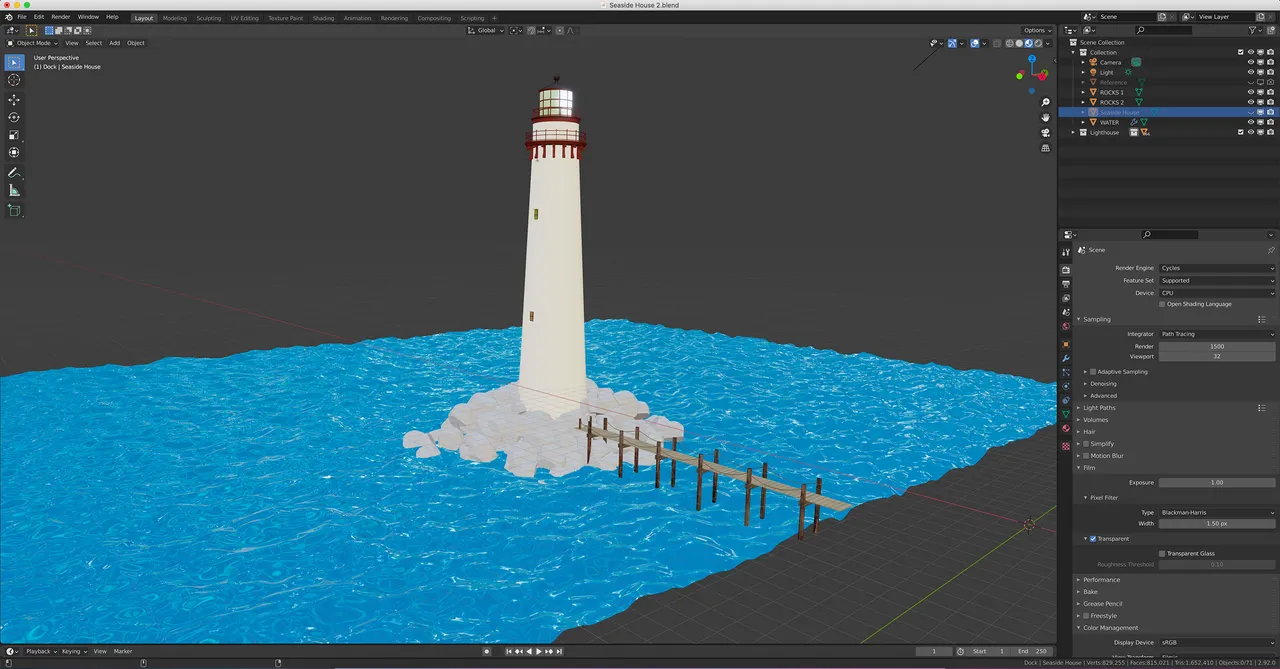Click the Add Cube tool
The width and height of the screenshot is (1280, 669).
coord(14,210)
